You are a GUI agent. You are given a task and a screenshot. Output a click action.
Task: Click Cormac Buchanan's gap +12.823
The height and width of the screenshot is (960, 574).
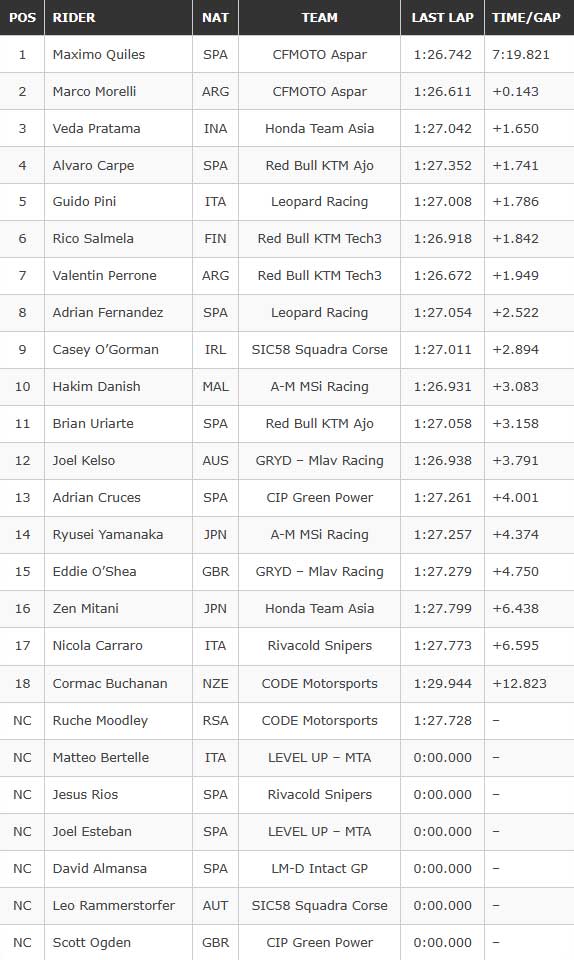click(x=520, y=683)
